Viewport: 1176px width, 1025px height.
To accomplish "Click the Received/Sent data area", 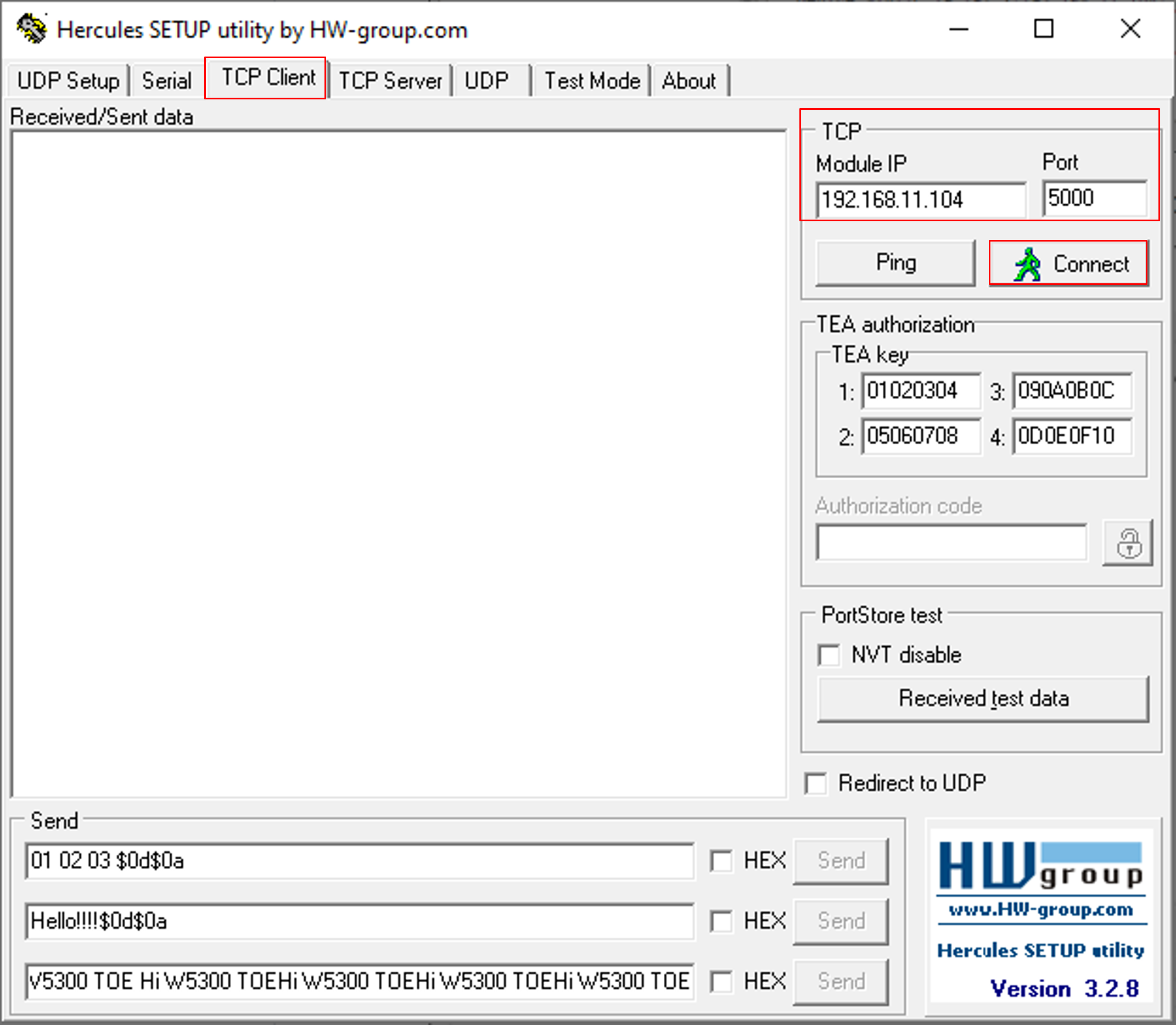I will [x=399, y=464].
